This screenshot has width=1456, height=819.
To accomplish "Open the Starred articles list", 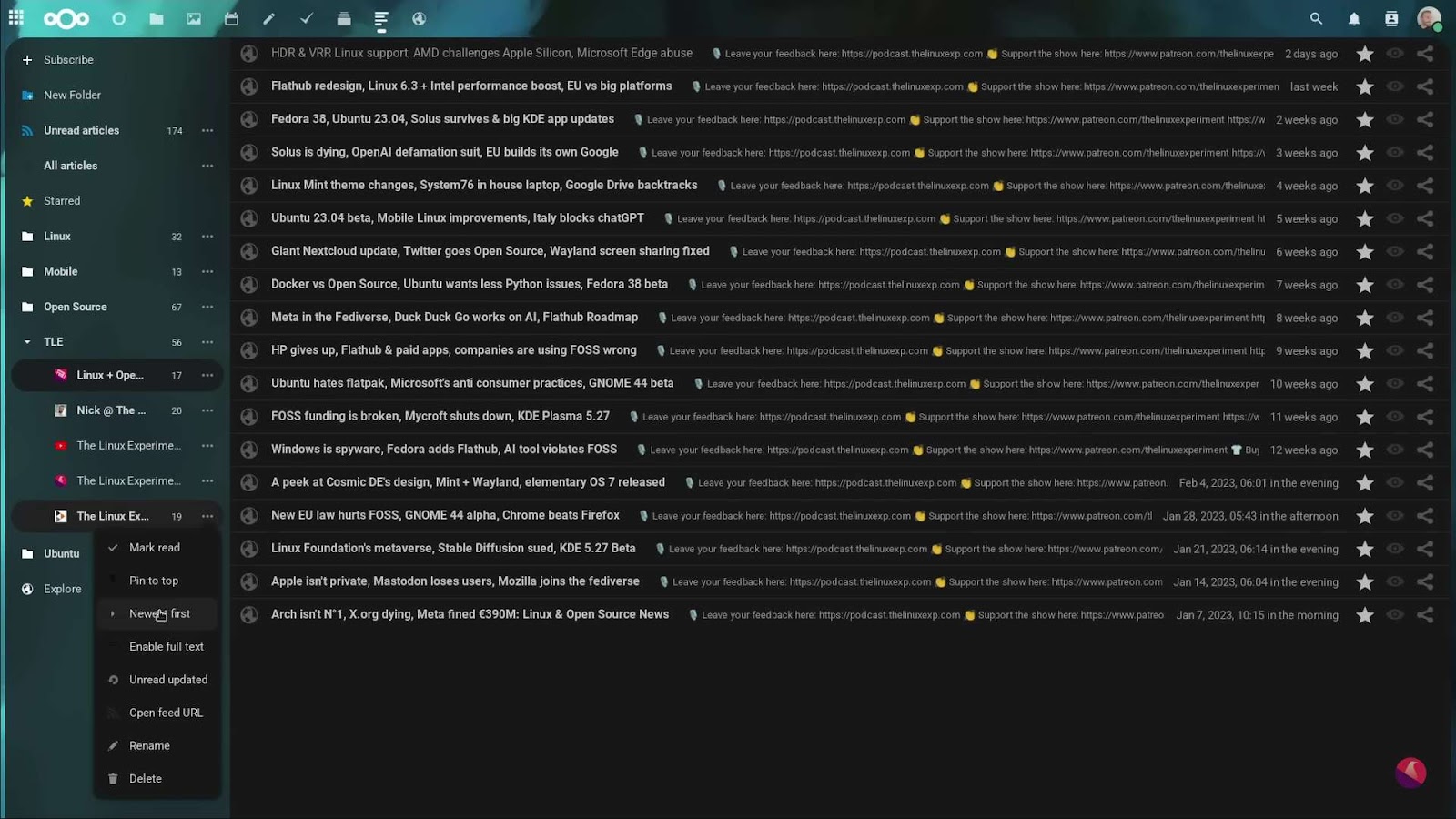I will [62, 201].
